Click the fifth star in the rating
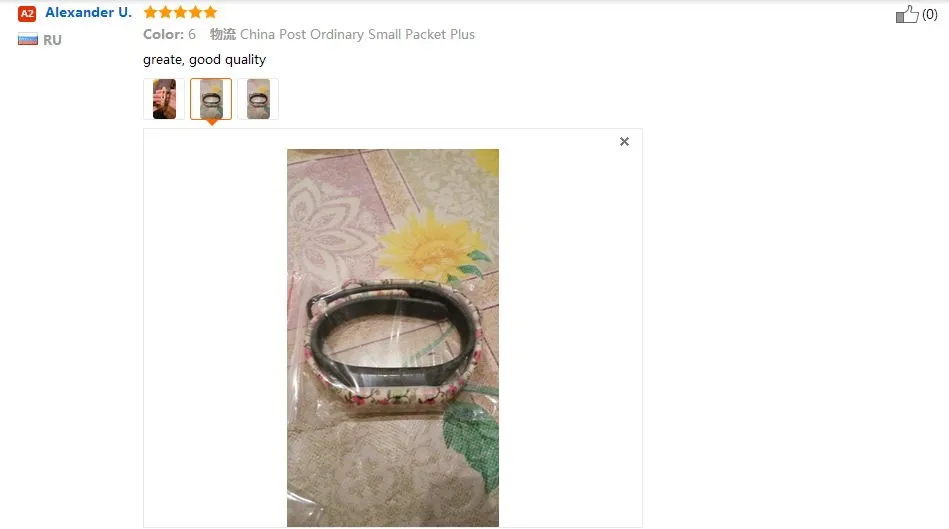 point(210,12)
